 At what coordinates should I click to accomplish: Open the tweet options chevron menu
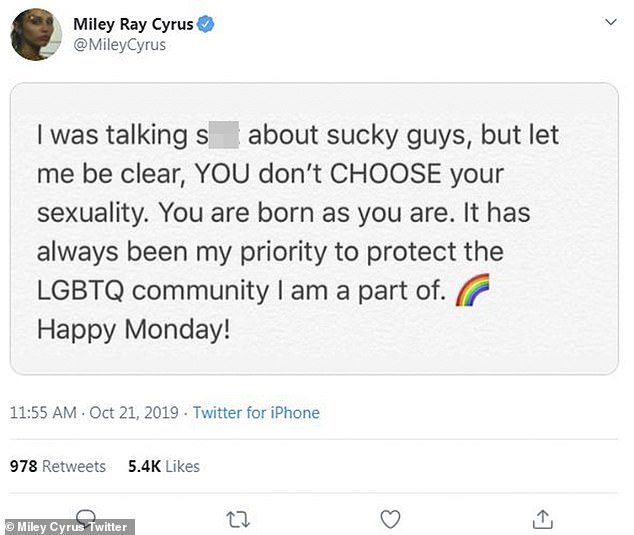click(611, 22)
